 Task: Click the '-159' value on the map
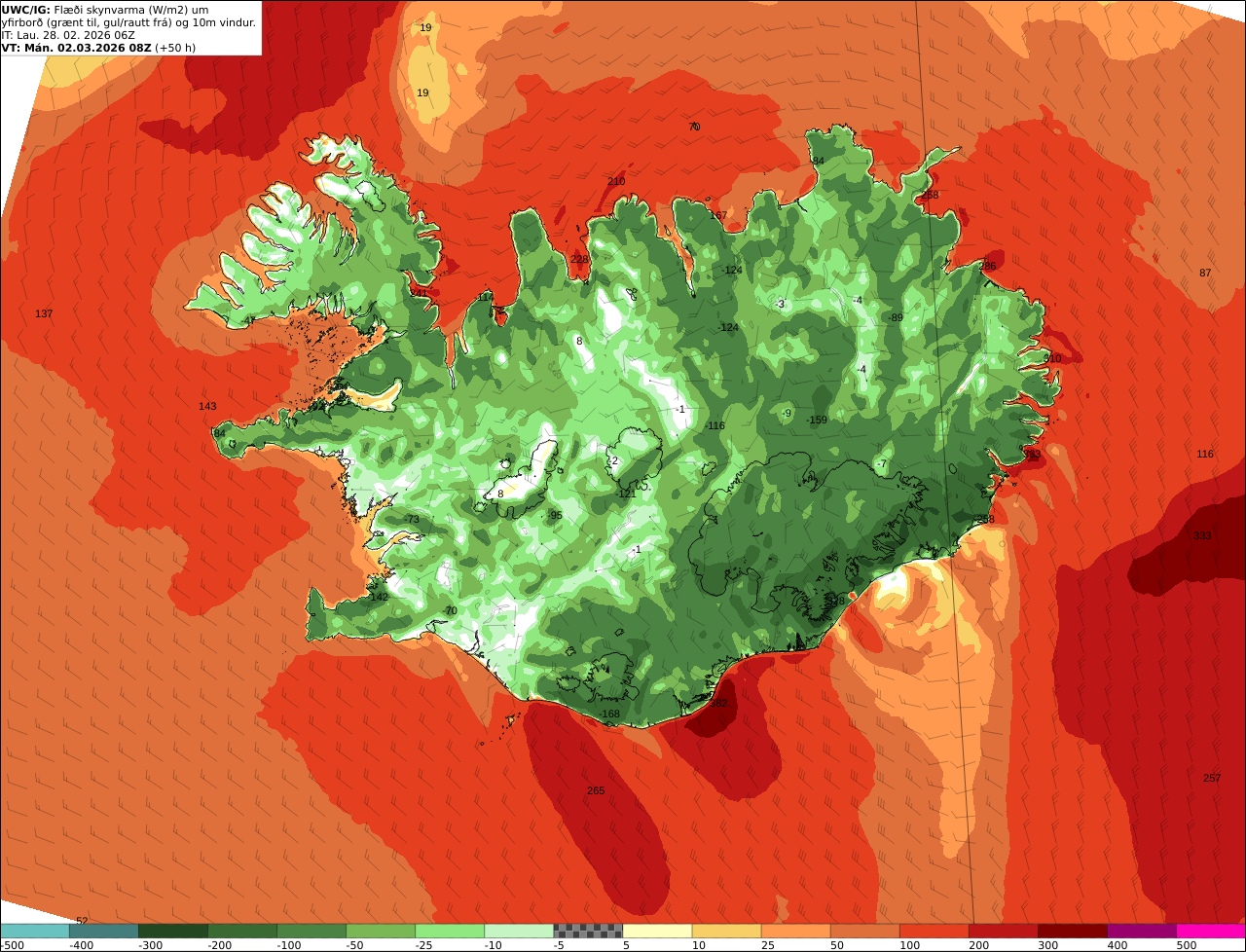(817, 420)
